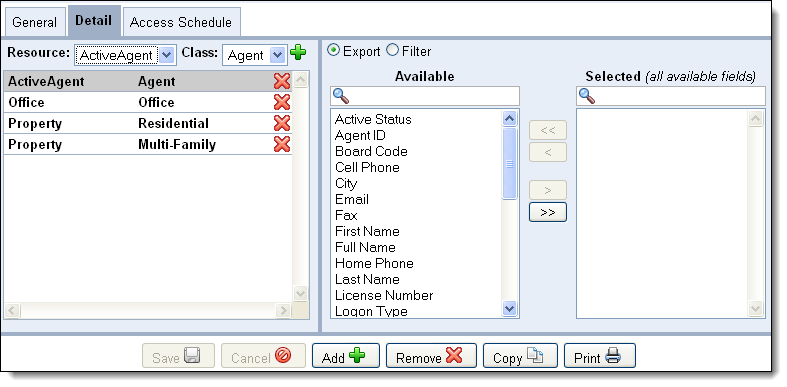The width and height of the screenshot is (787, 387).
Task: Click the Available list scroll up arrow
Action: pyautogui.click(x=509, y=118)
